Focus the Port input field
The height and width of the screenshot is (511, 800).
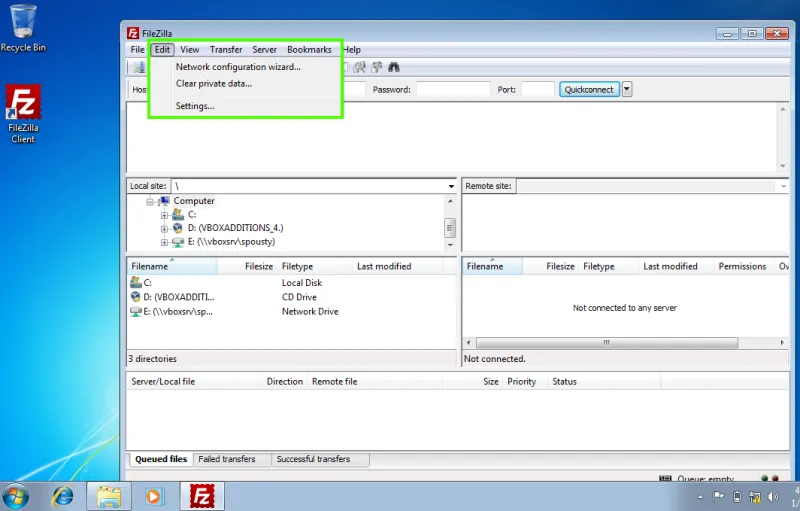(x=538, y=89)
